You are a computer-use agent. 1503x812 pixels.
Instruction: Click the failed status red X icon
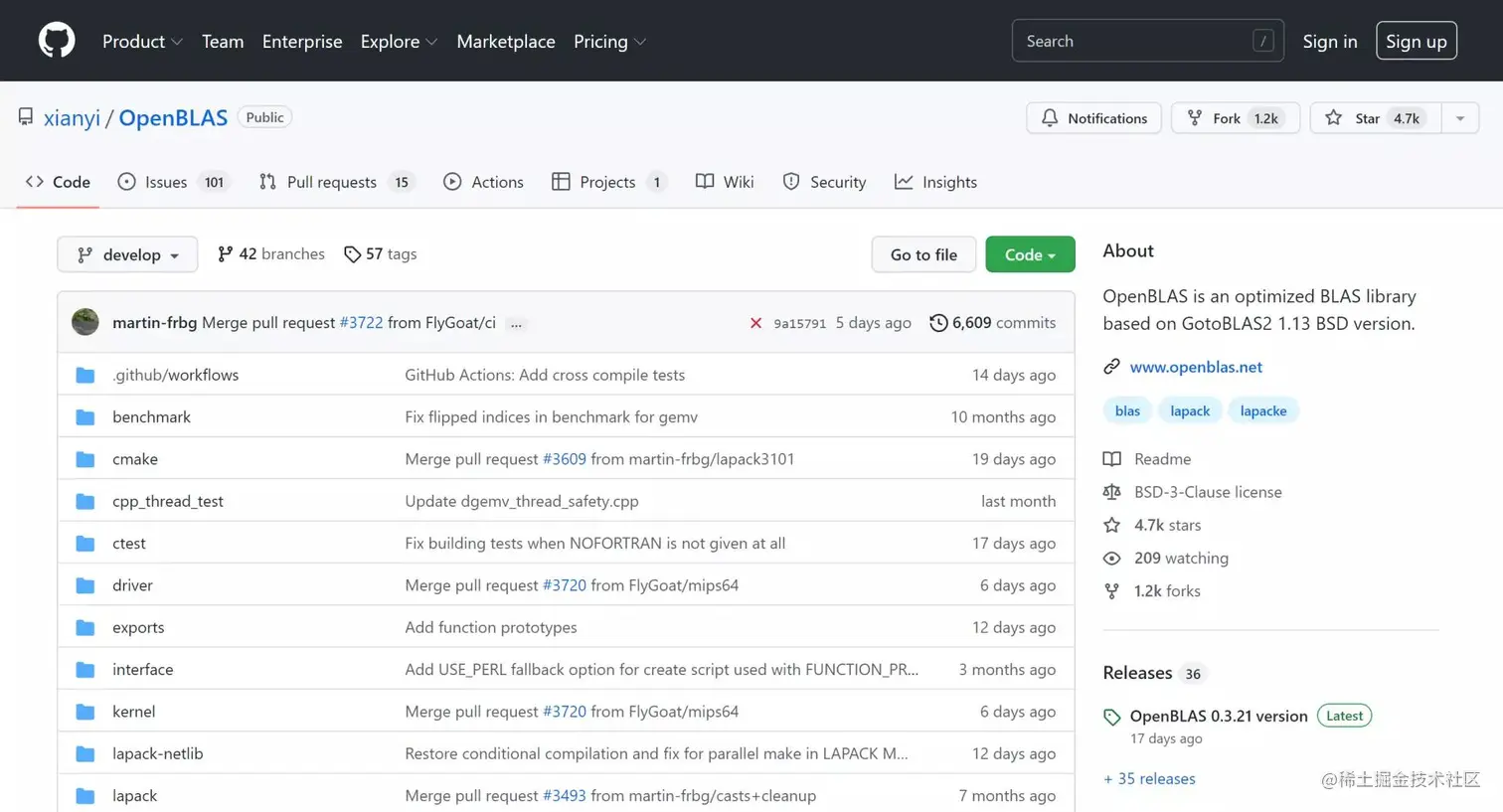pos(755,323)
